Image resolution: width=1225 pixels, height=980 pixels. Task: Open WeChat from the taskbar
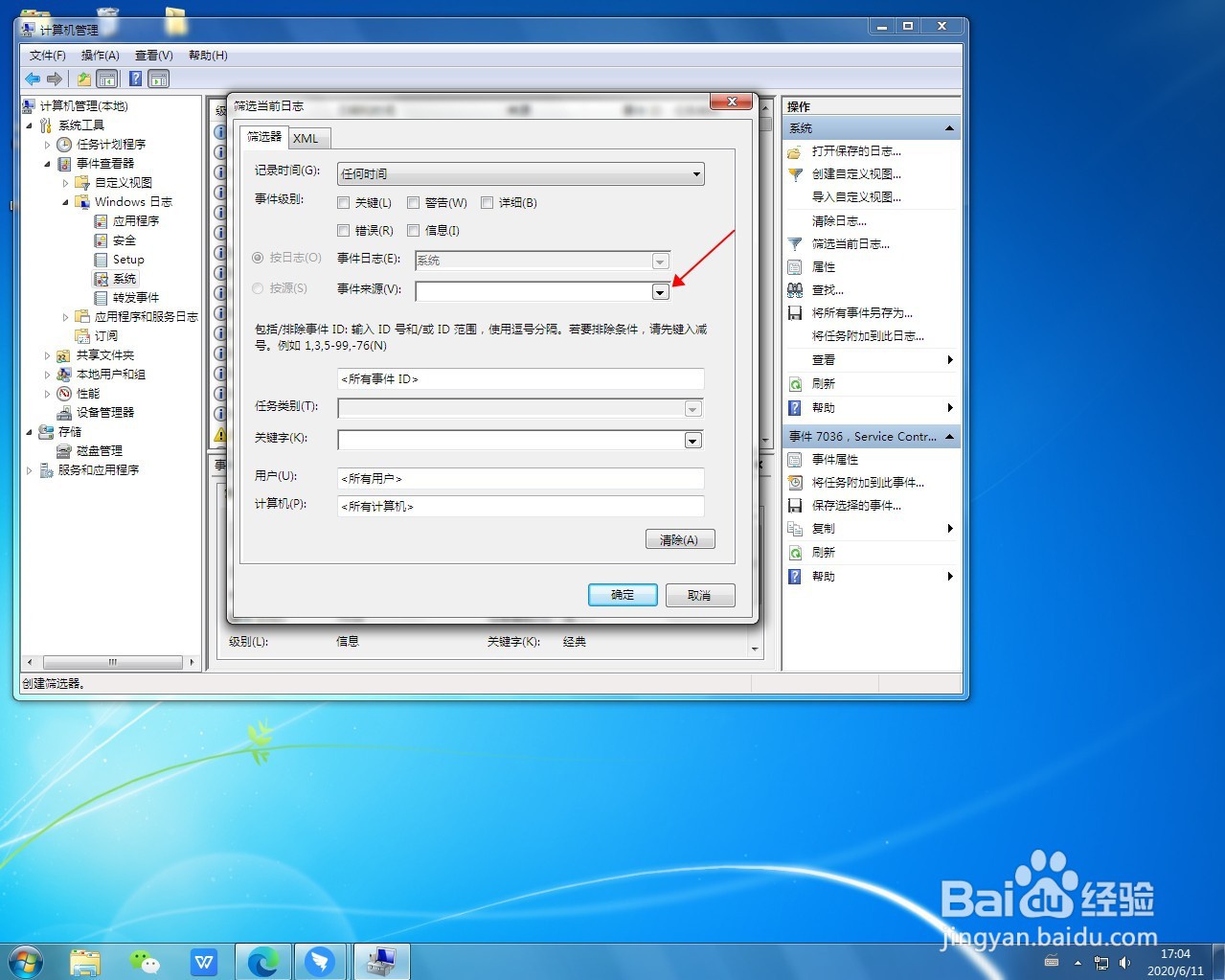(x=145, y=961)
